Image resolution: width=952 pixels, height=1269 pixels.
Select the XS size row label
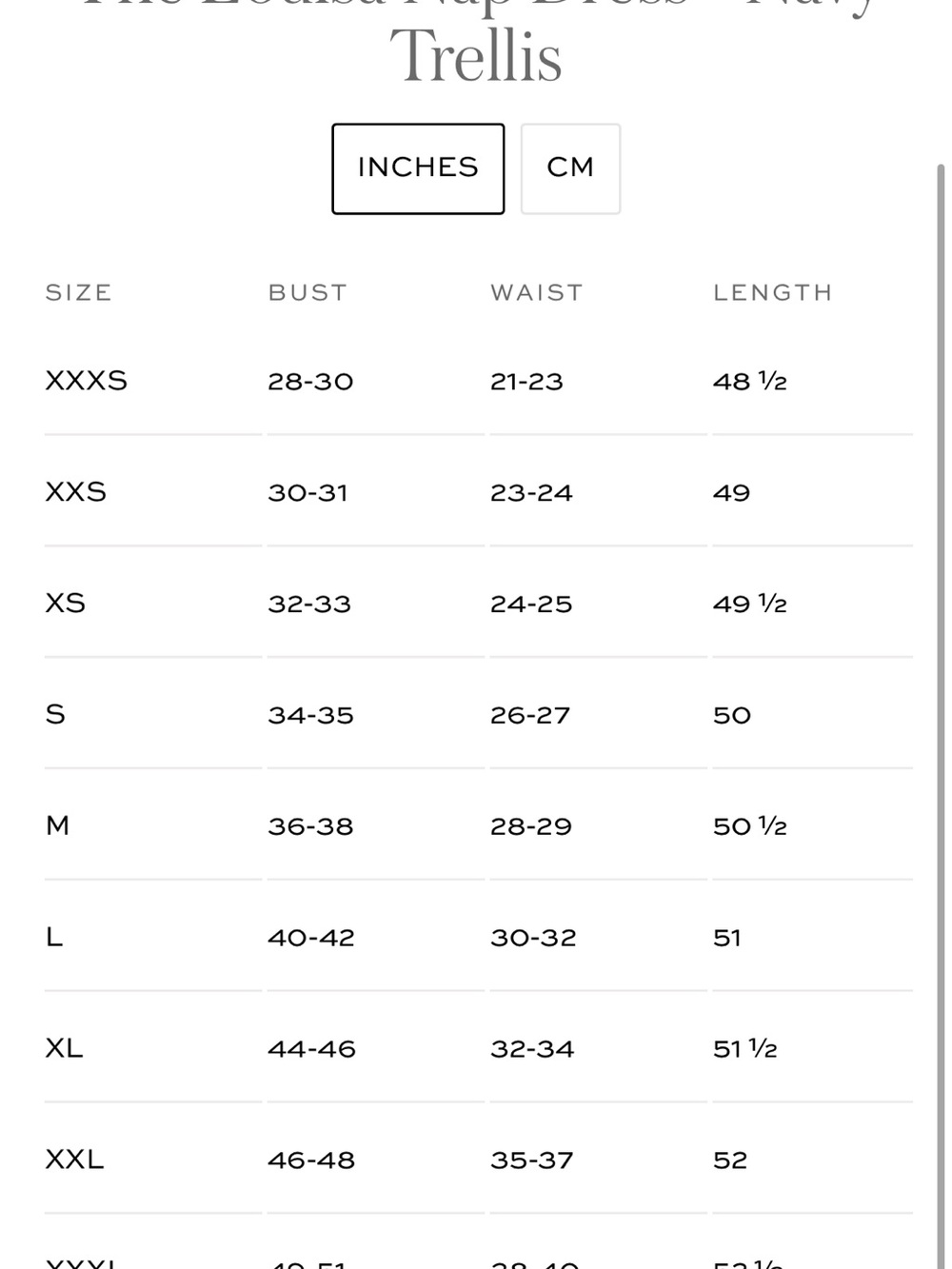66,604
